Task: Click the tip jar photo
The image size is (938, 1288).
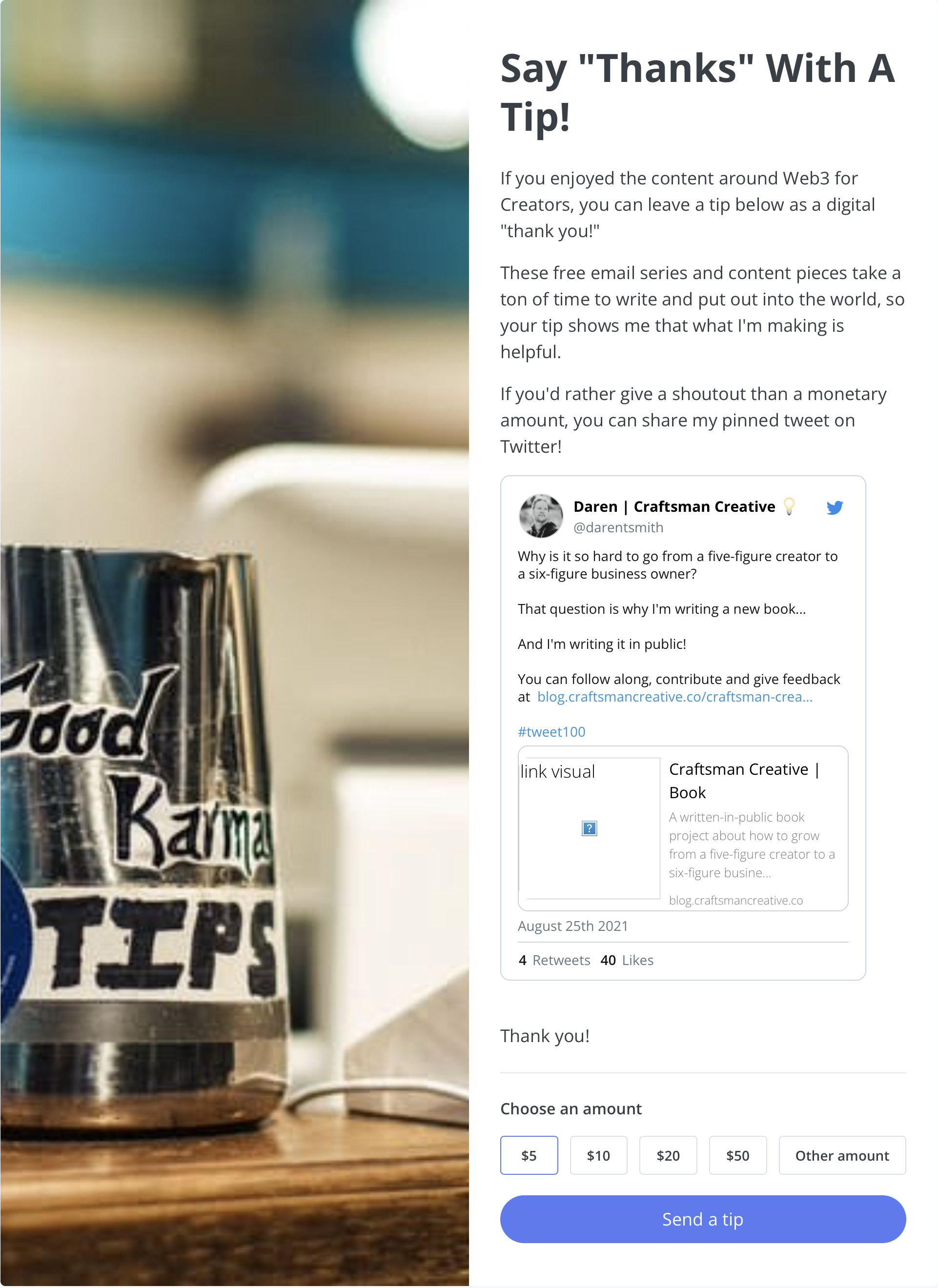Action: coord(235,643)
